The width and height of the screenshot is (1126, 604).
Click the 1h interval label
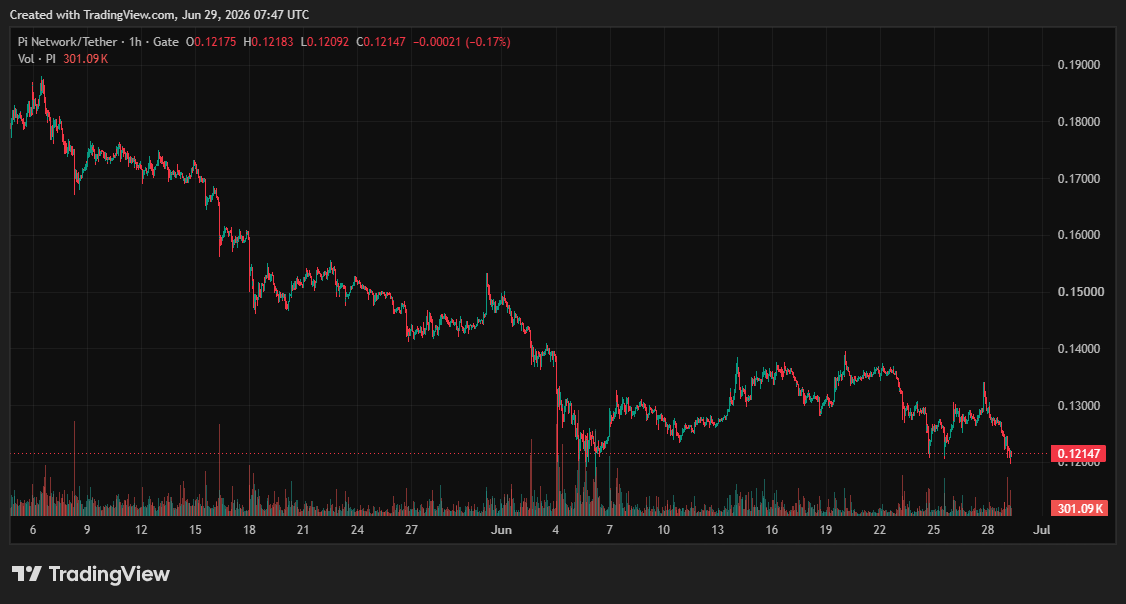tap(135, 42)
